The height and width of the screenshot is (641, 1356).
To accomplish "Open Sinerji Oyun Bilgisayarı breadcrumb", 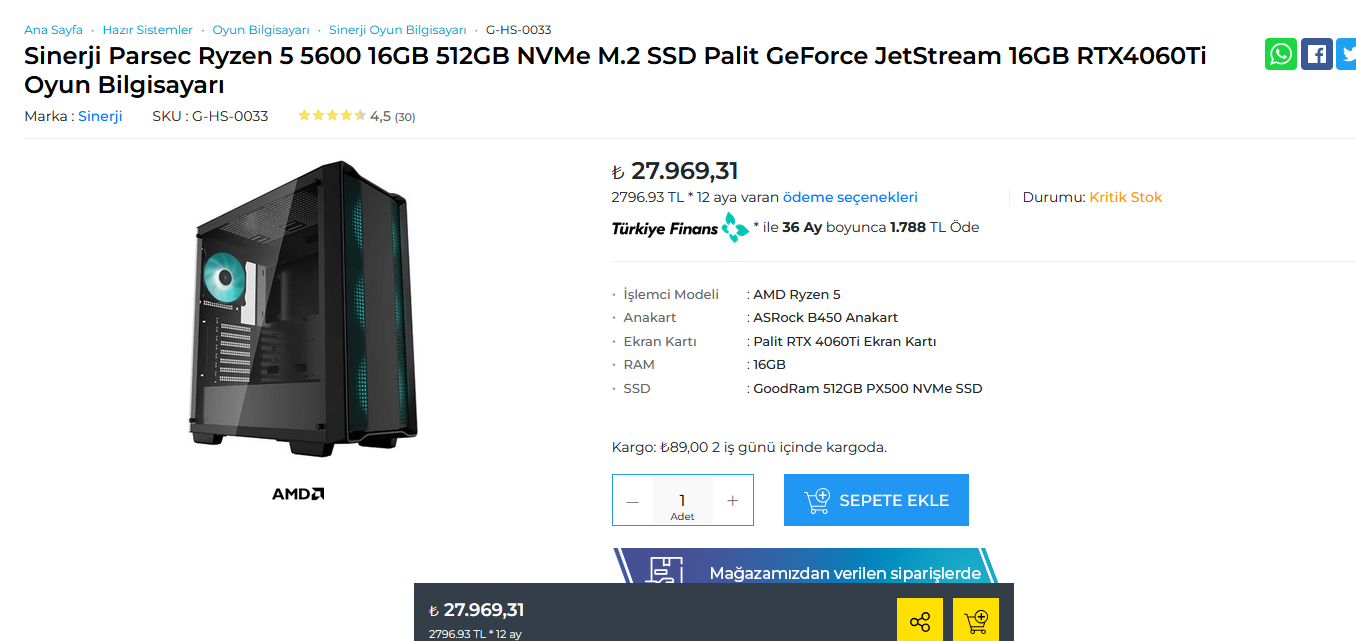I will click(397, 30).
